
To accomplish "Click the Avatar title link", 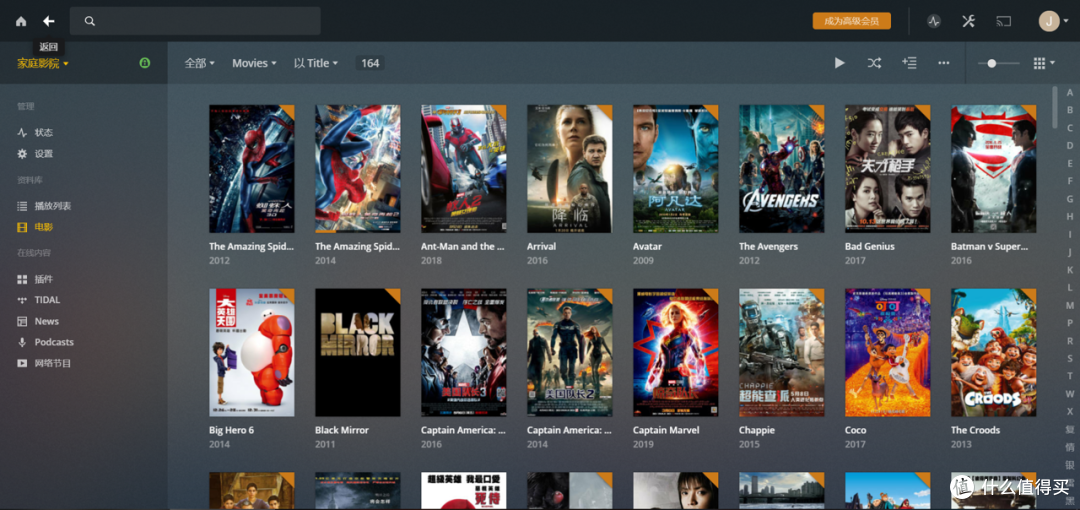I will (647, 246).
